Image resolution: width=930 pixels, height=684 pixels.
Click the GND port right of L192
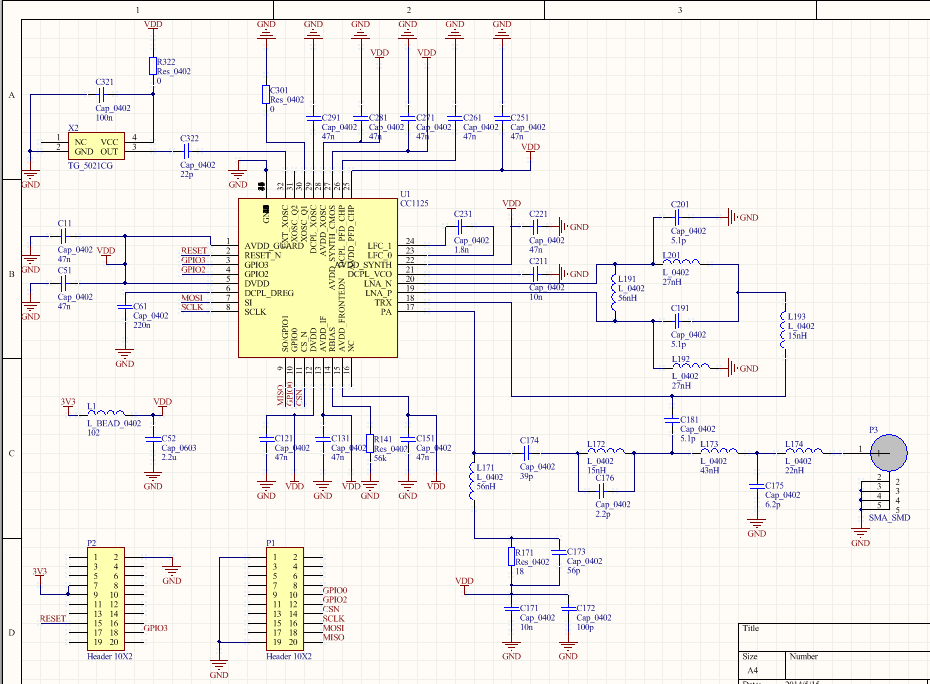[743, 368]
